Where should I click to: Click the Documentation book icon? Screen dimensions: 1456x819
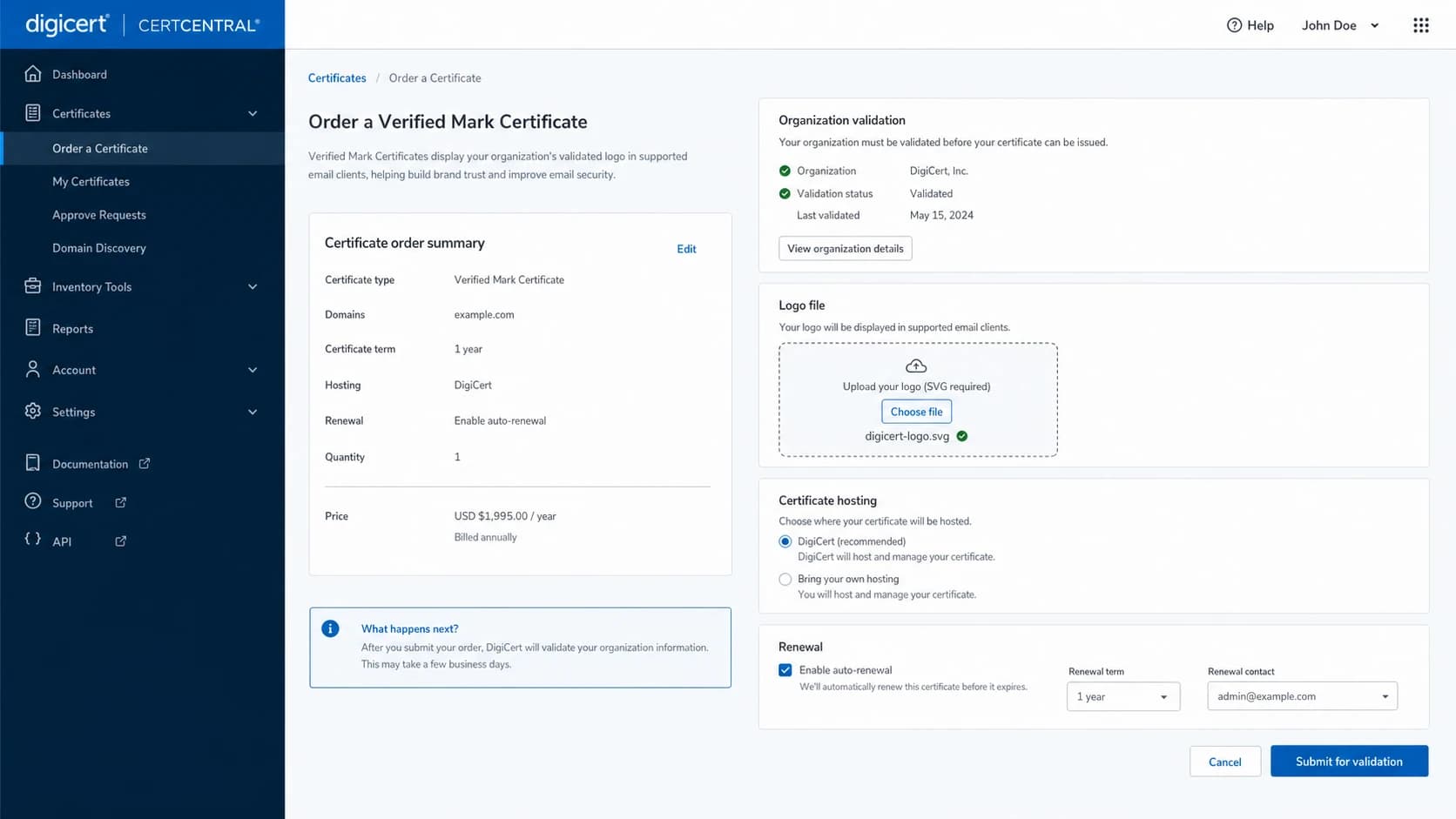coord(33,463)
